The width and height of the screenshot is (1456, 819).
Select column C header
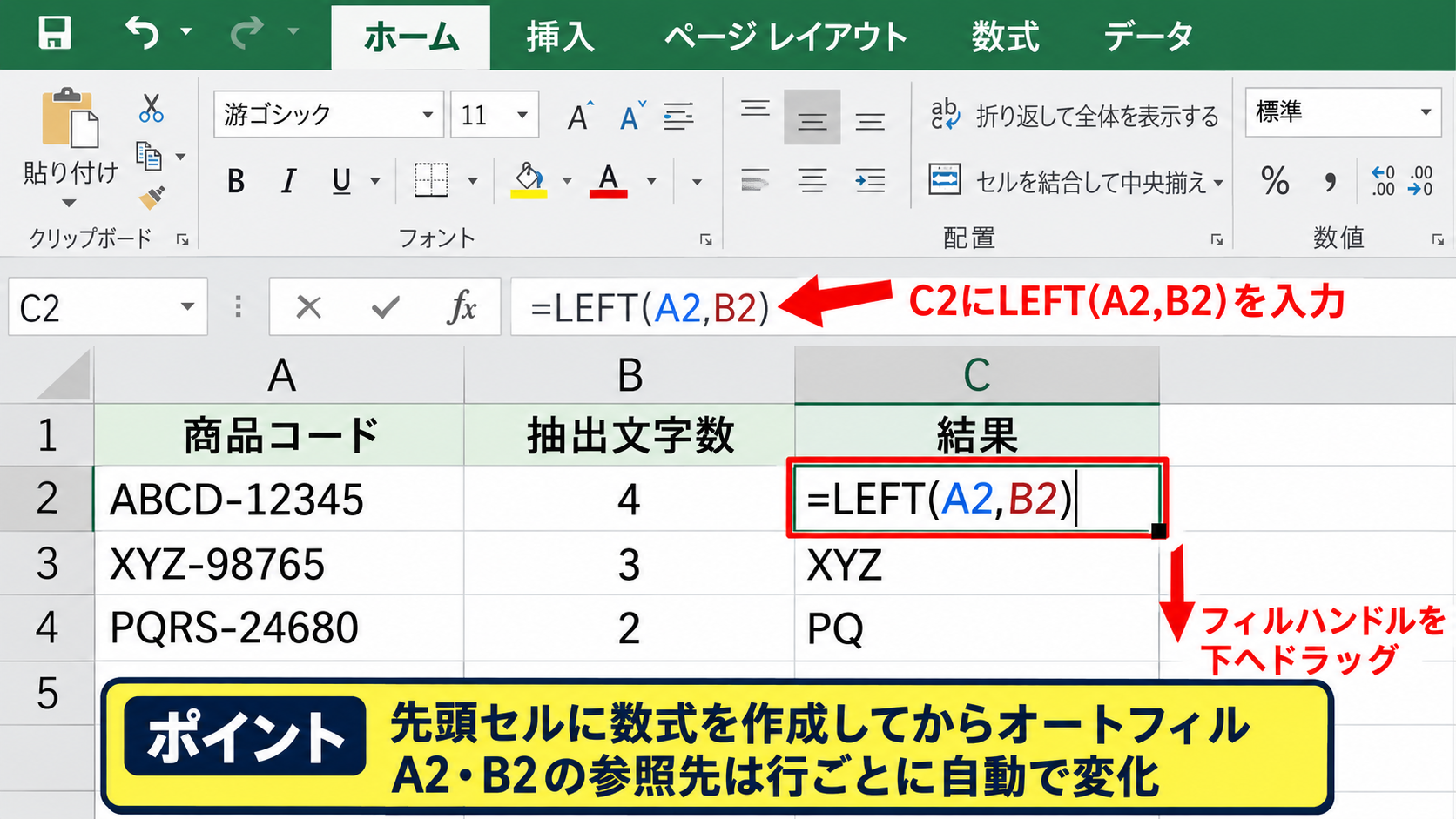click(x=977, y=375)
